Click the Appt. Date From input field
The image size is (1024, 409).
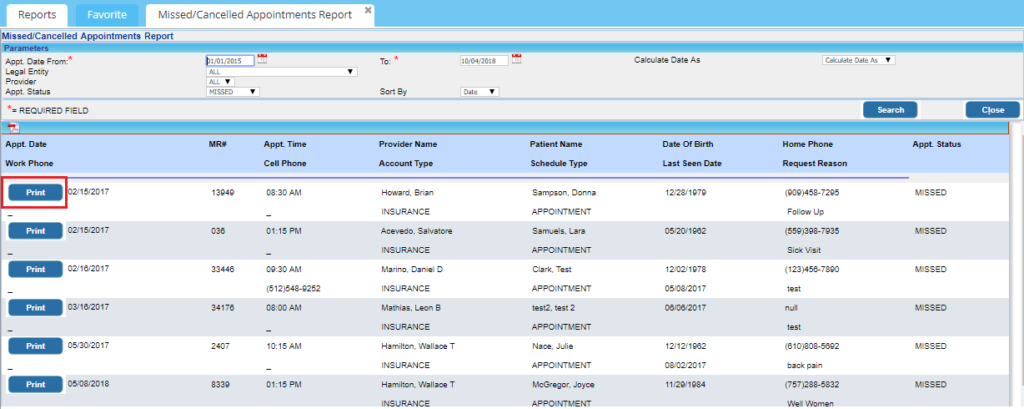tap(230, 61)
